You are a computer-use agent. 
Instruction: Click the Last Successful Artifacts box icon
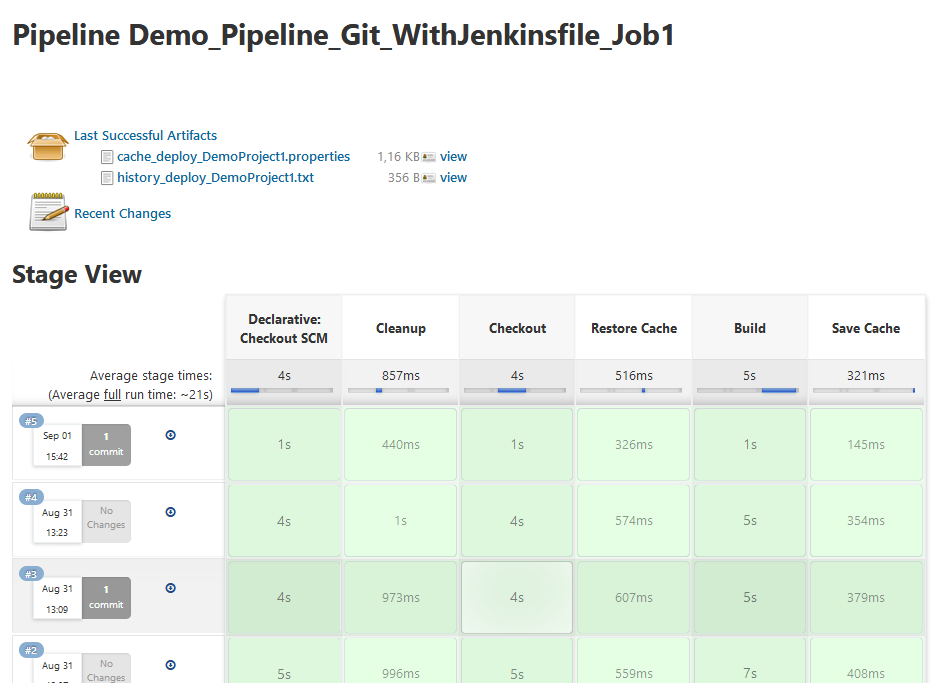[47, 146]
